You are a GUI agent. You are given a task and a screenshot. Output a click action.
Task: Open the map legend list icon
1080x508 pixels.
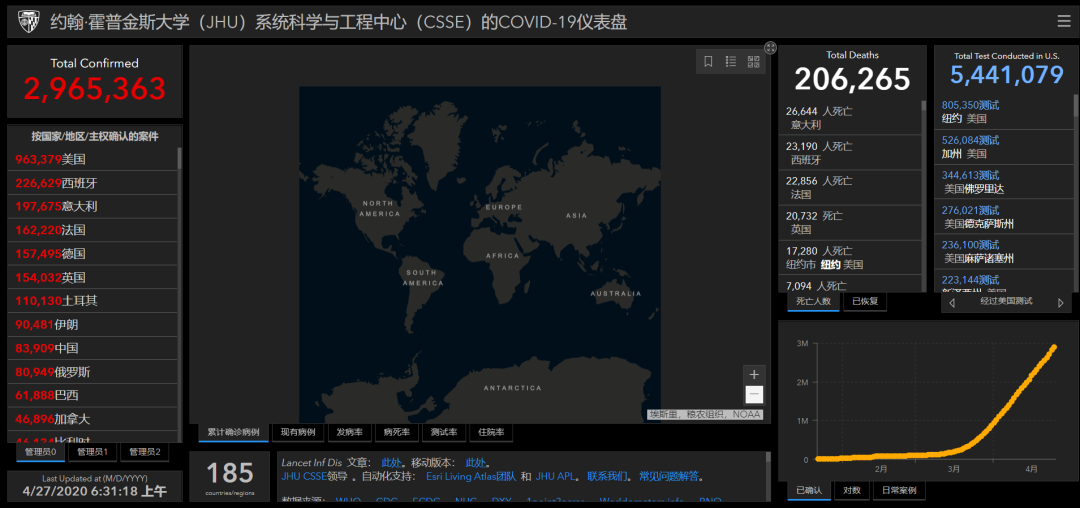731,62
